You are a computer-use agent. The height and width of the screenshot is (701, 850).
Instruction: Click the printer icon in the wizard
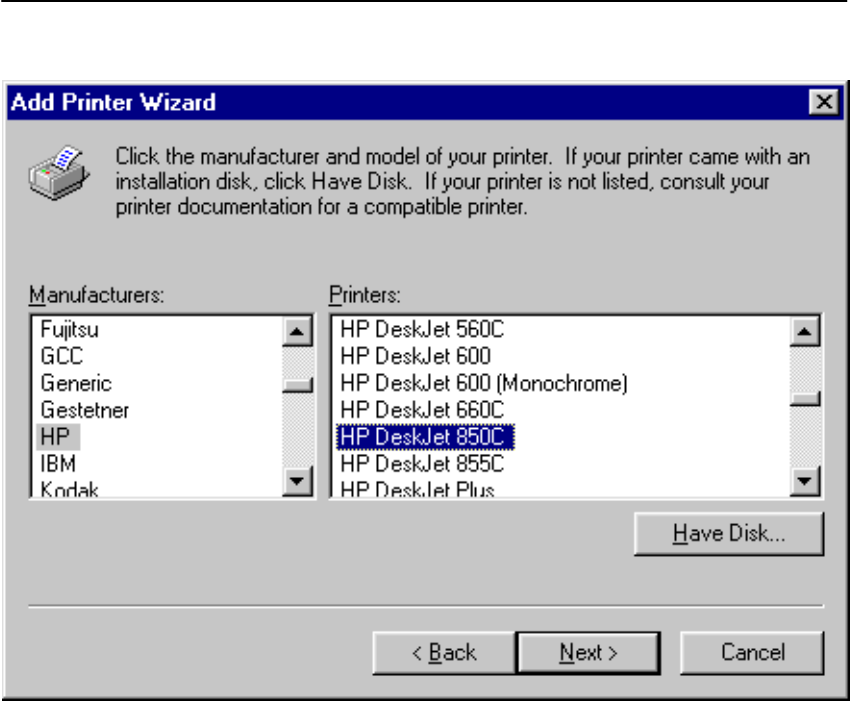pos(59,172)
